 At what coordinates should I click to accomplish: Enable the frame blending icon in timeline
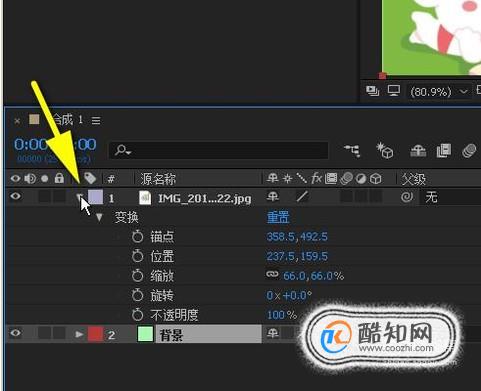coord(444,151)
